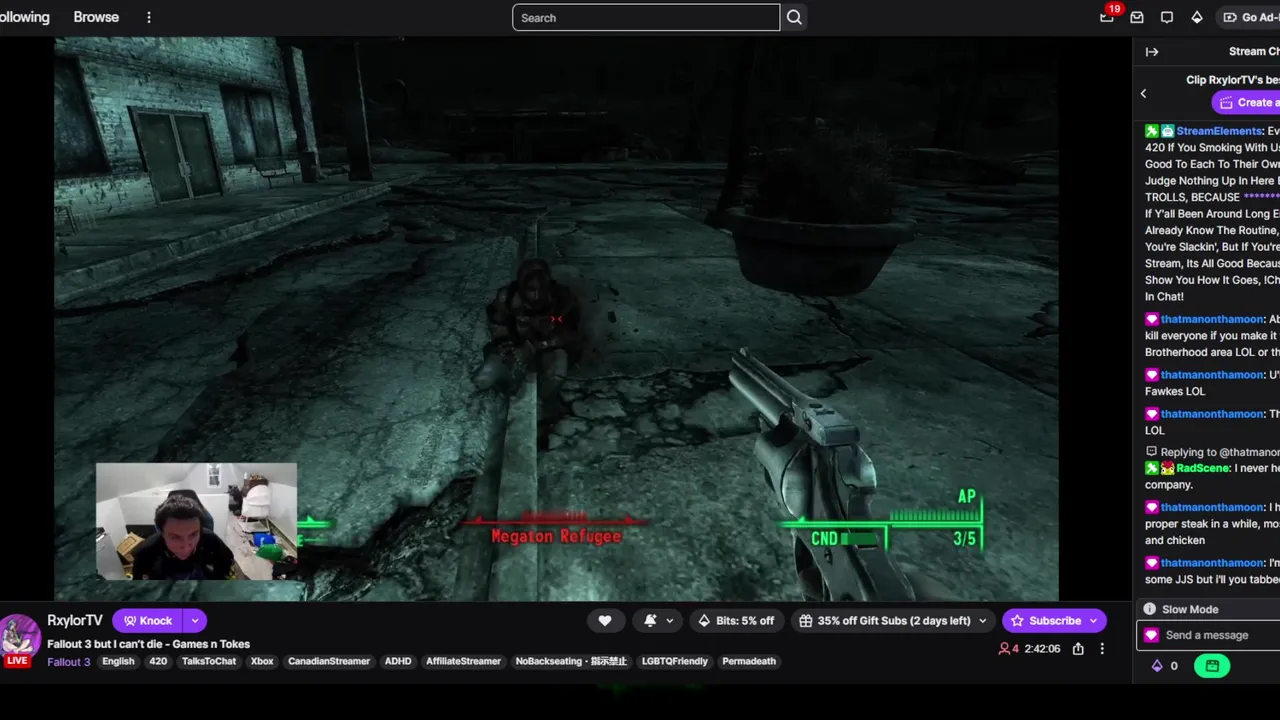
Task: Click the AffiliateStreamer tag
Action: click(463, 661)
